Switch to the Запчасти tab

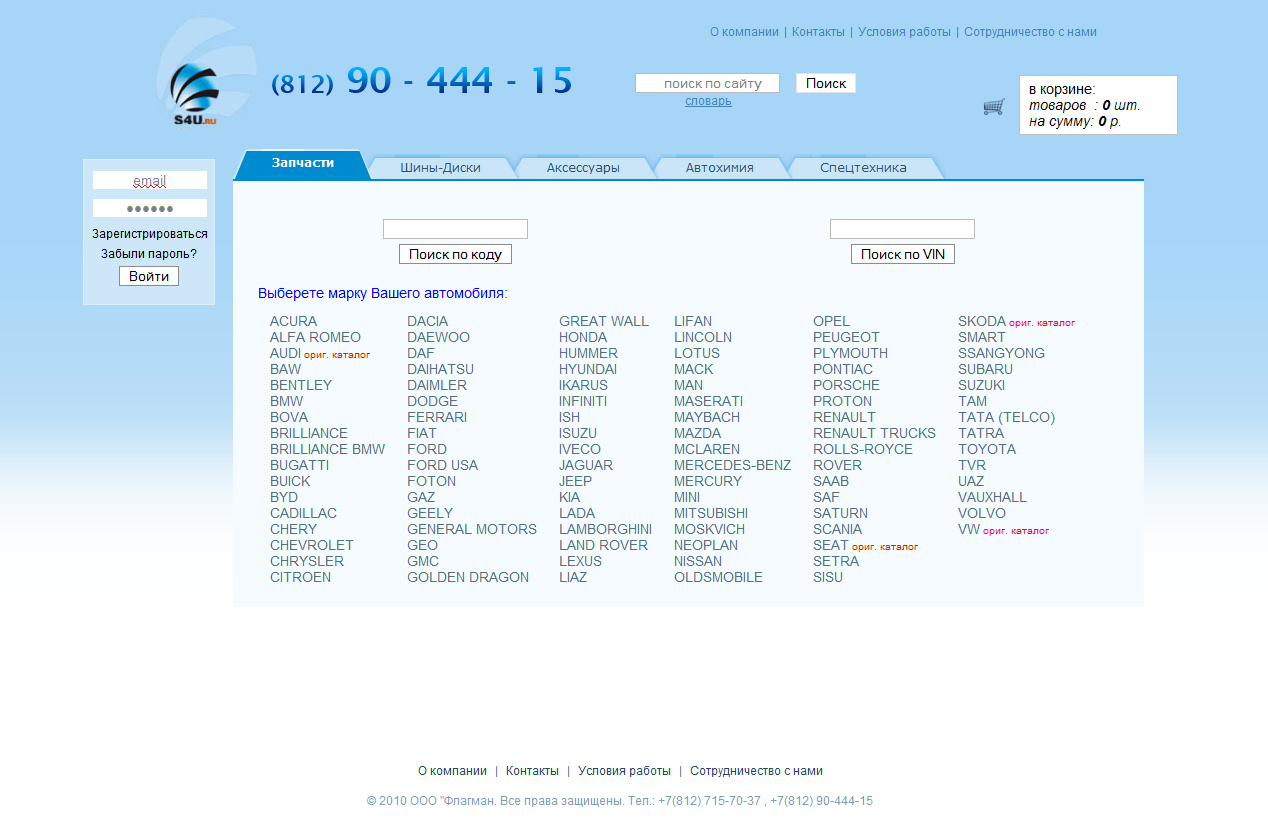click(x=302, y=163)
